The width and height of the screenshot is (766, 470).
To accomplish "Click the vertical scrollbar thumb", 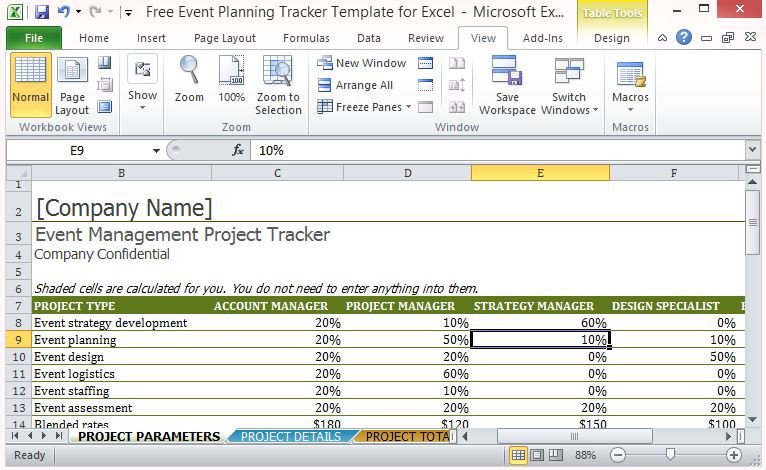I will (x=752, y=222).
